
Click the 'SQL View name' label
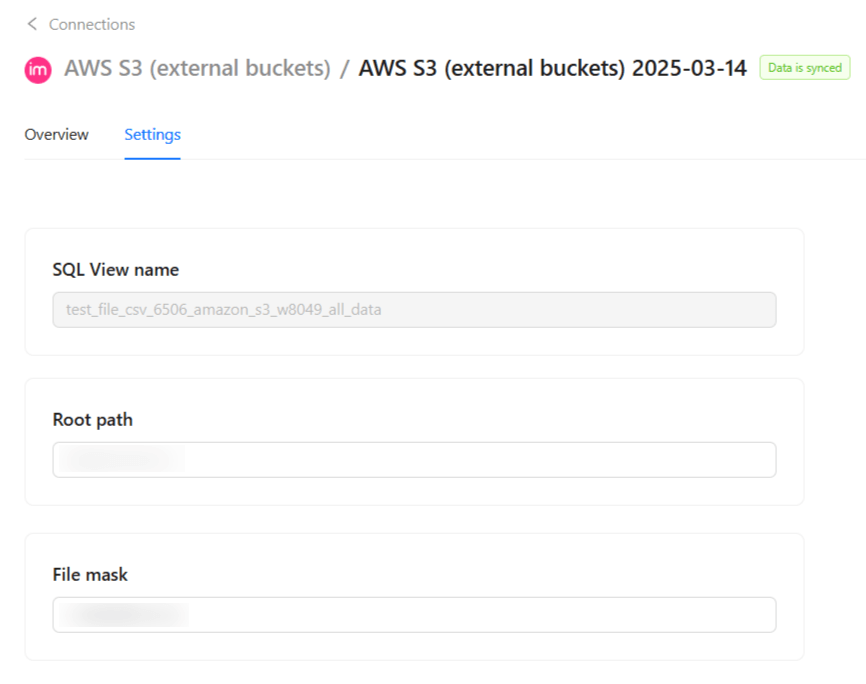tap(115, 269)
